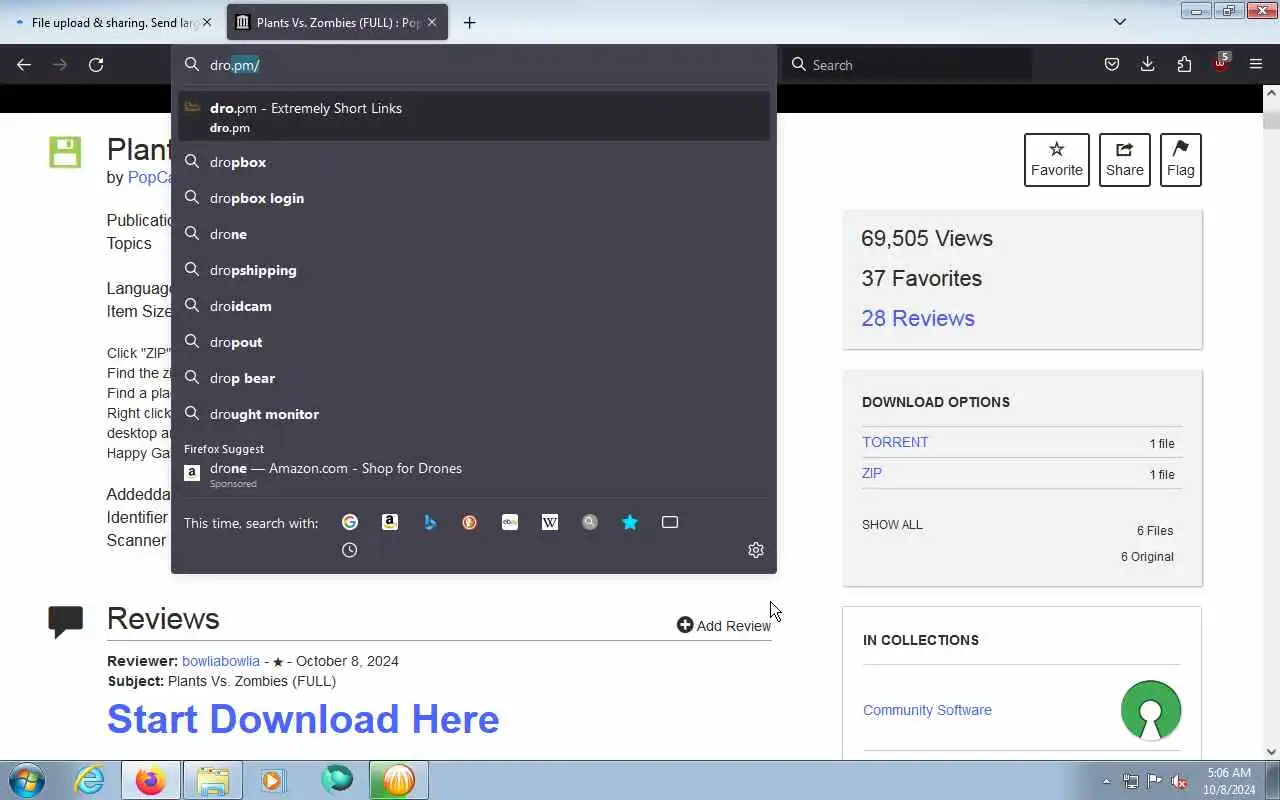The height and width of the screenshot is (800, 1280).
Task: Open the Pocket save icon
Action: pyautogui.click(x=1111, y=65)
